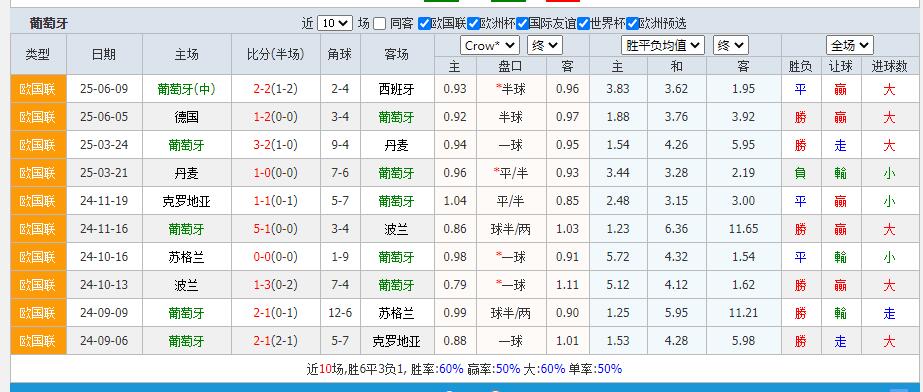
Task: Click handicap *平/半 in 25-03-21 row
Action: (510, 173)
